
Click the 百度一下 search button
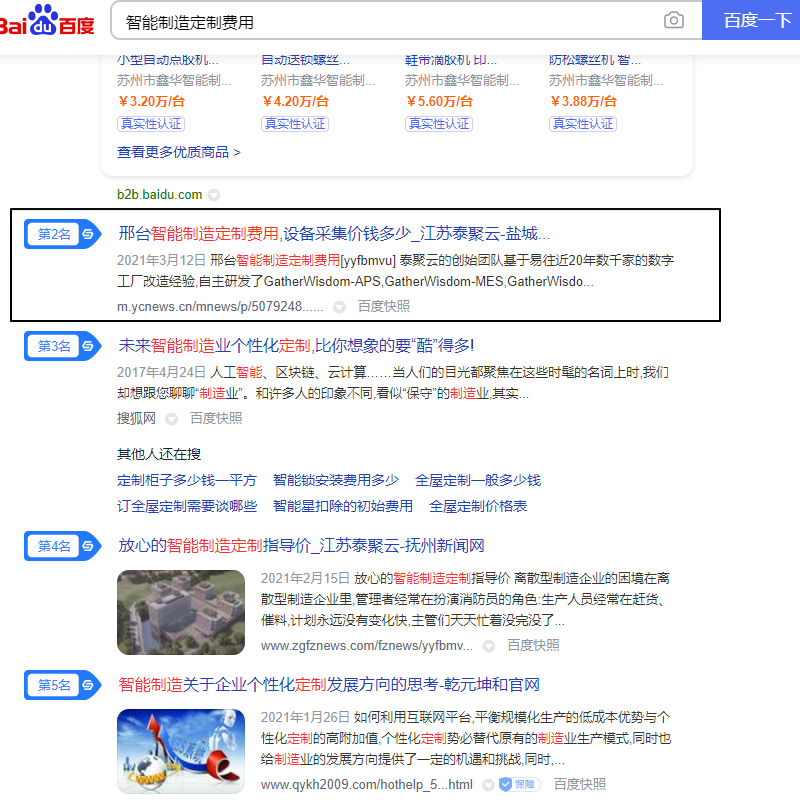point(752,20)
